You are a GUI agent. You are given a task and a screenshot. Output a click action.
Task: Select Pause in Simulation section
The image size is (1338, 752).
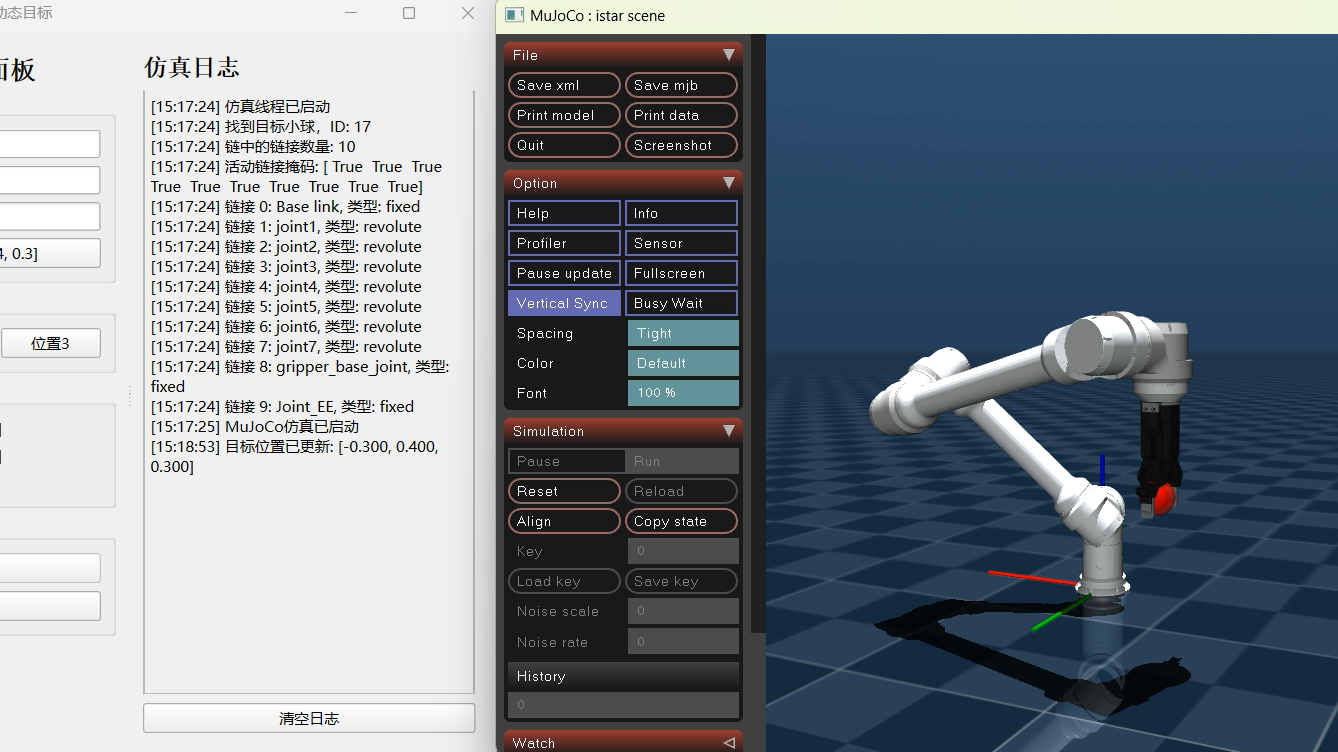[566, 461]
